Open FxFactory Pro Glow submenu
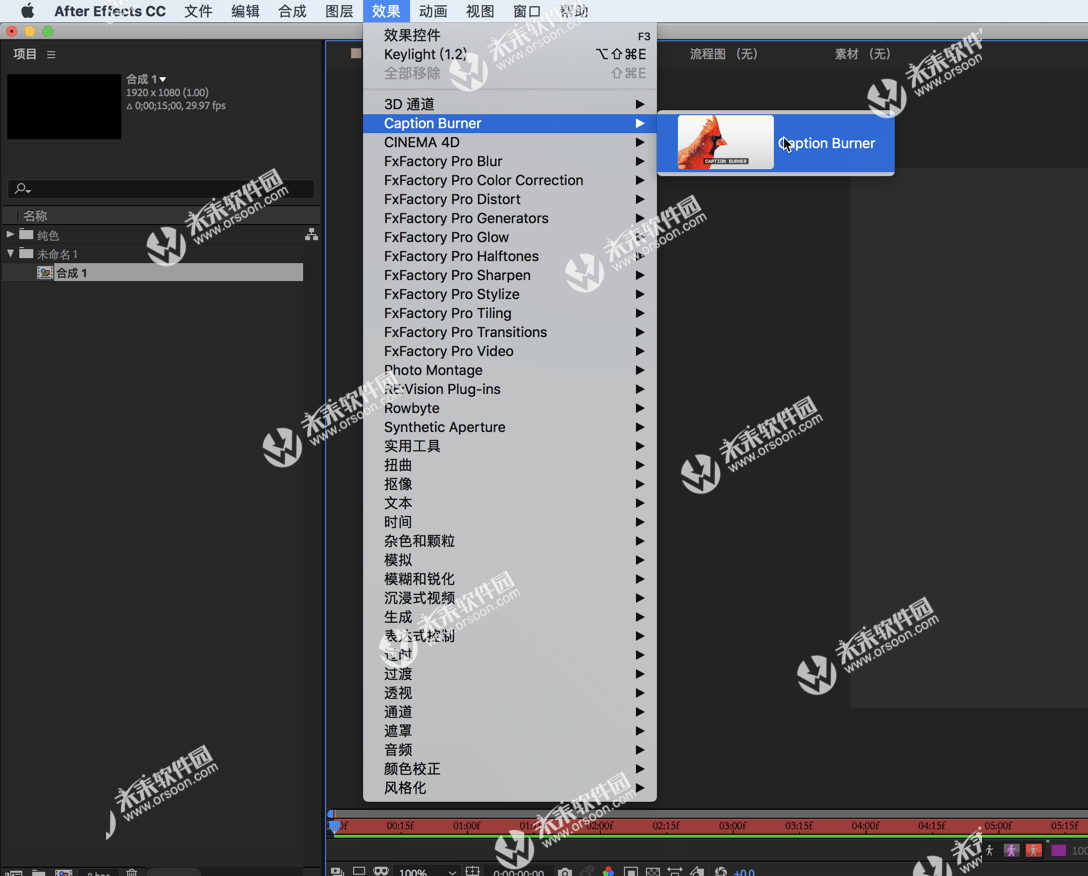 [509, 237]
